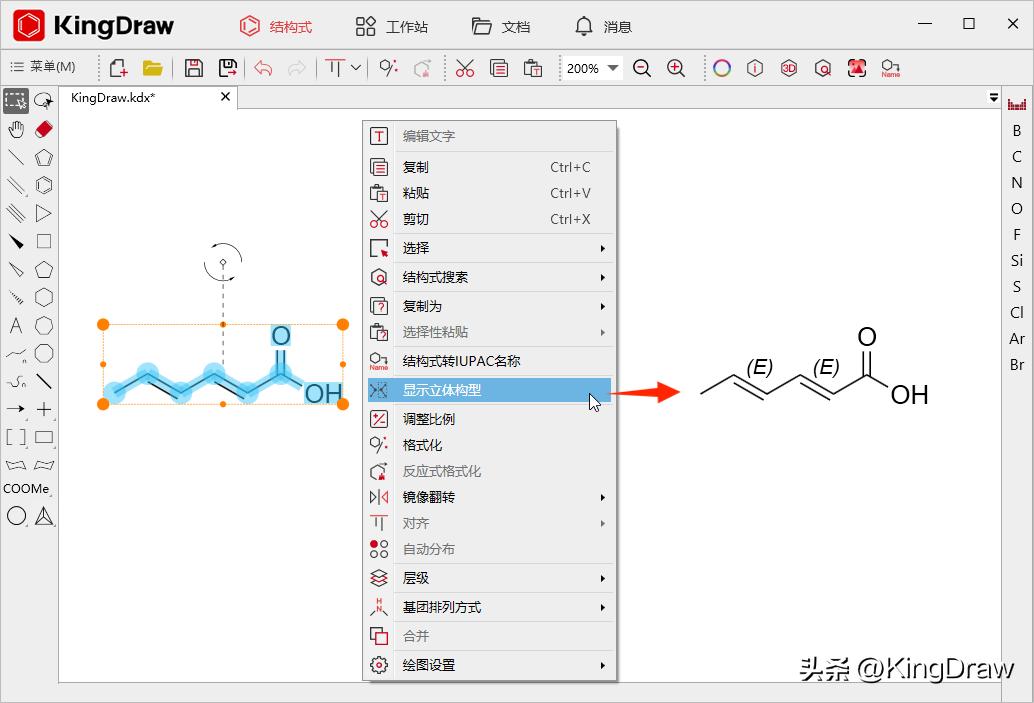Open the 3D structure viewer from the toolbar
The width and height of the screenshot is (1034, 703).
[789, 68]
